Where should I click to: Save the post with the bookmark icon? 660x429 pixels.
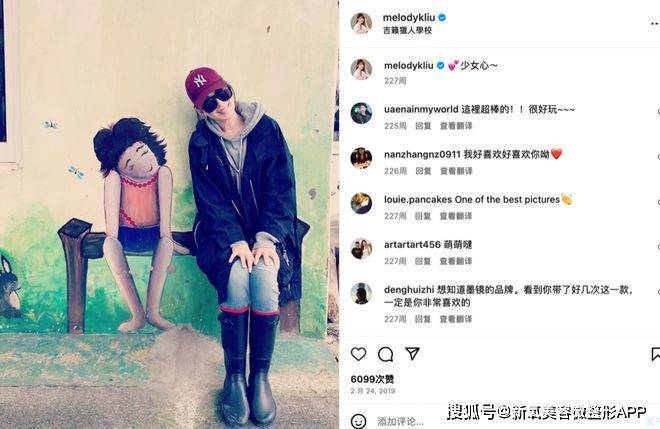tap(655, 354)
